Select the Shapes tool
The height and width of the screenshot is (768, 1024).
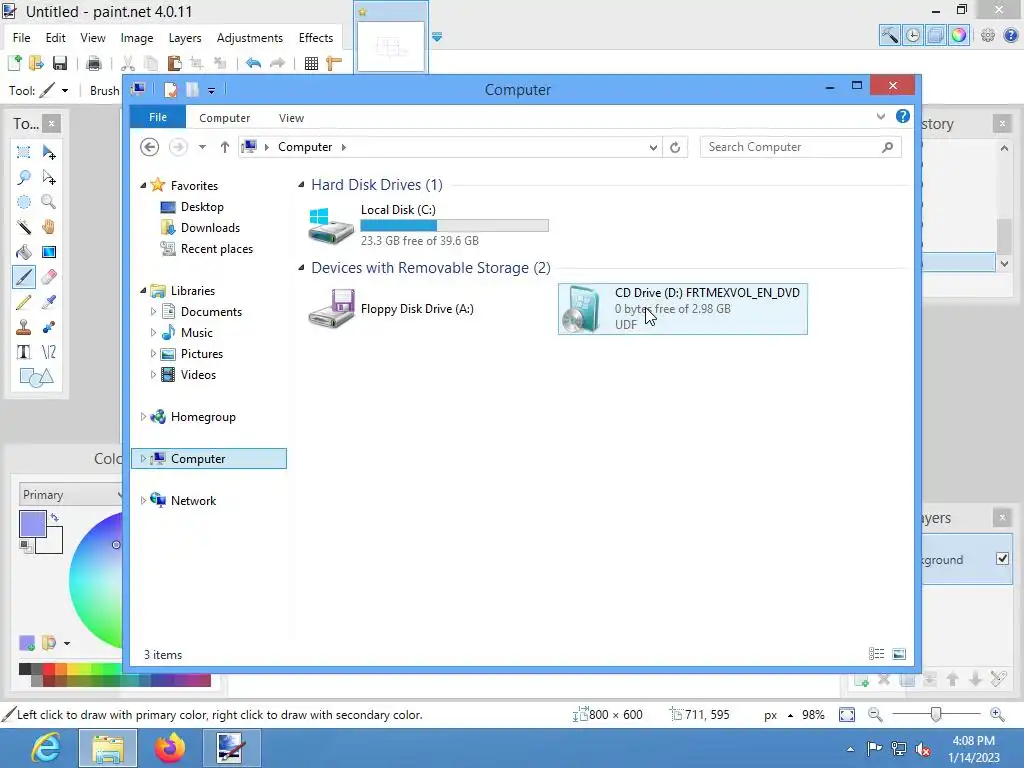click(36, 377)
